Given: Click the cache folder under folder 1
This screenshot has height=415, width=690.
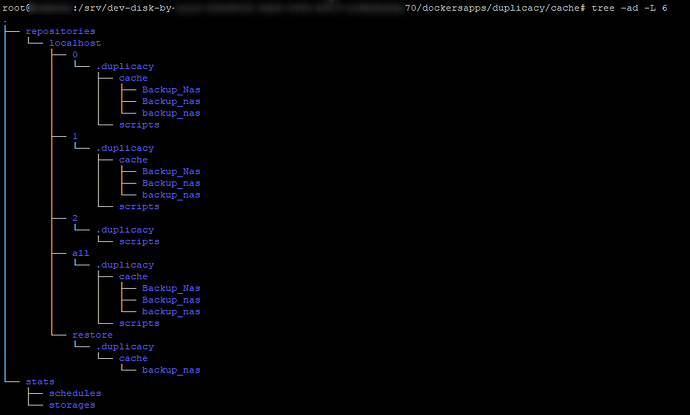Looking at the screenshot, I should pos(133,160).
